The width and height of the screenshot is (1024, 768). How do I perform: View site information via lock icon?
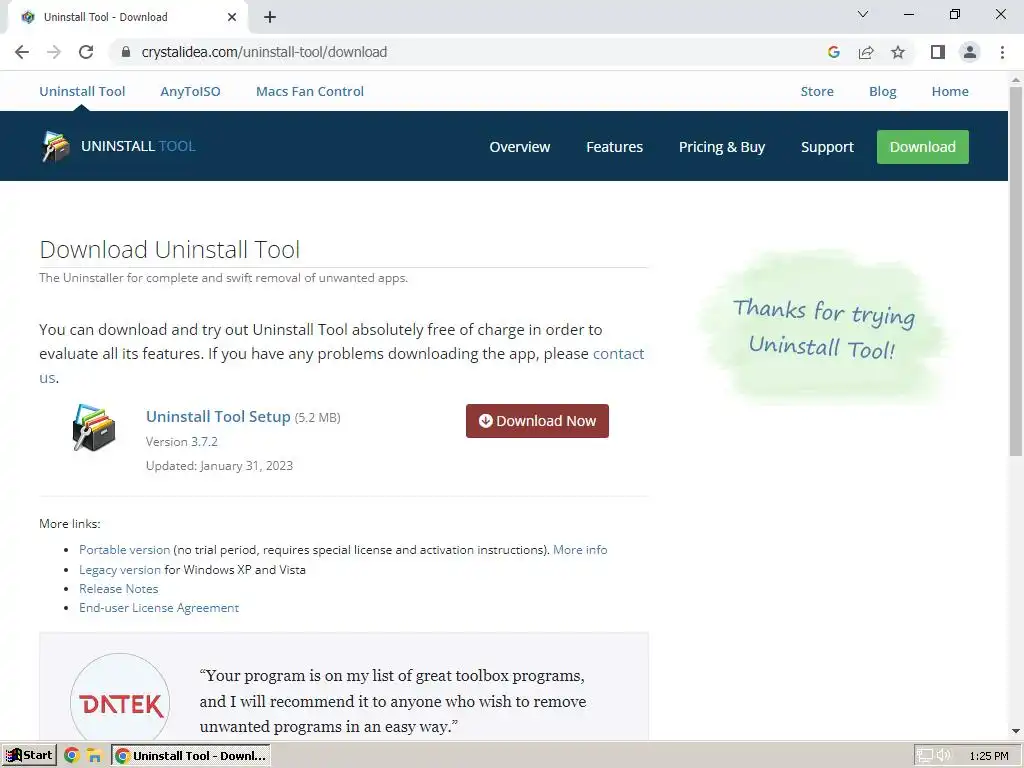tap(126, 52)
